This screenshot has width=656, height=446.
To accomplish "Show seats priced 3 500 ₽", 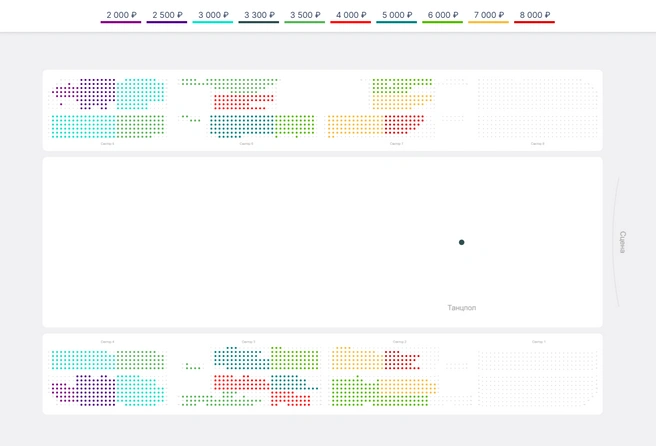I will point(305,16).
